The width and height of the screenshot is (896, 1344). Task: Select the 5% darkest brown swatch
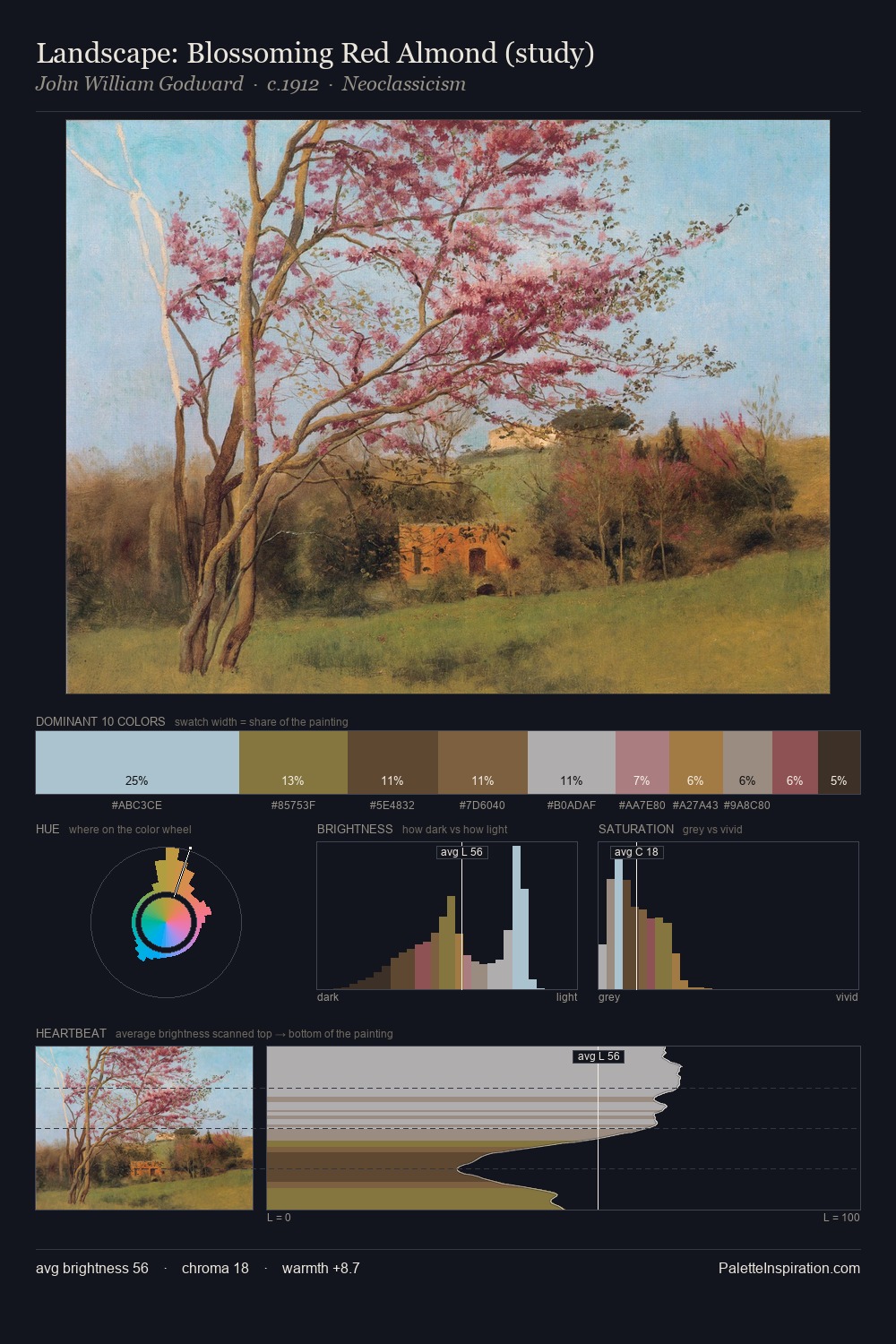coord(839,762)
